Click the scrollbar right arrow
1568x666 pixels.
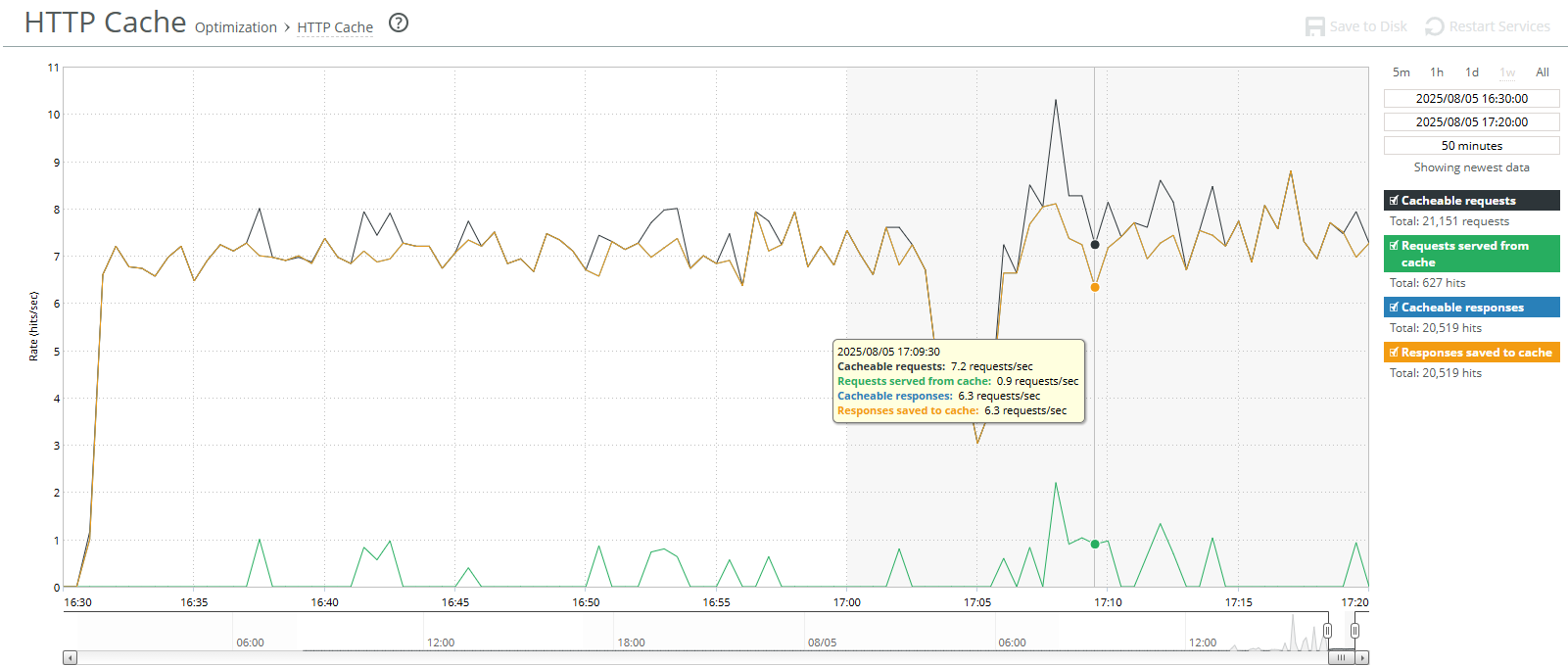(x=1362, y=658)
